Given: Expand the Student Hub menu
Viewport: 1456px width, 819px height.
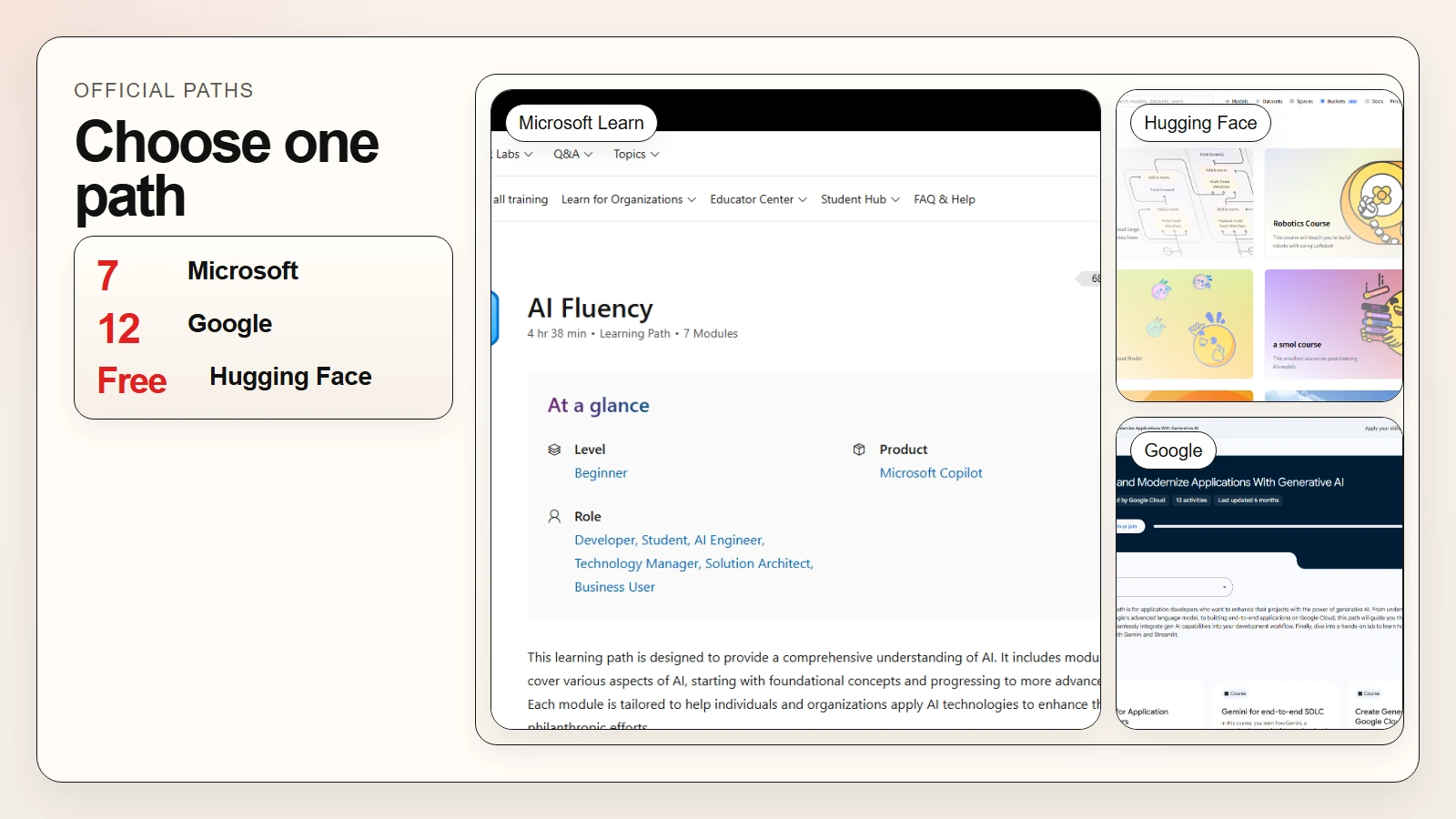Looking at the screenshot, I should 860,199.
